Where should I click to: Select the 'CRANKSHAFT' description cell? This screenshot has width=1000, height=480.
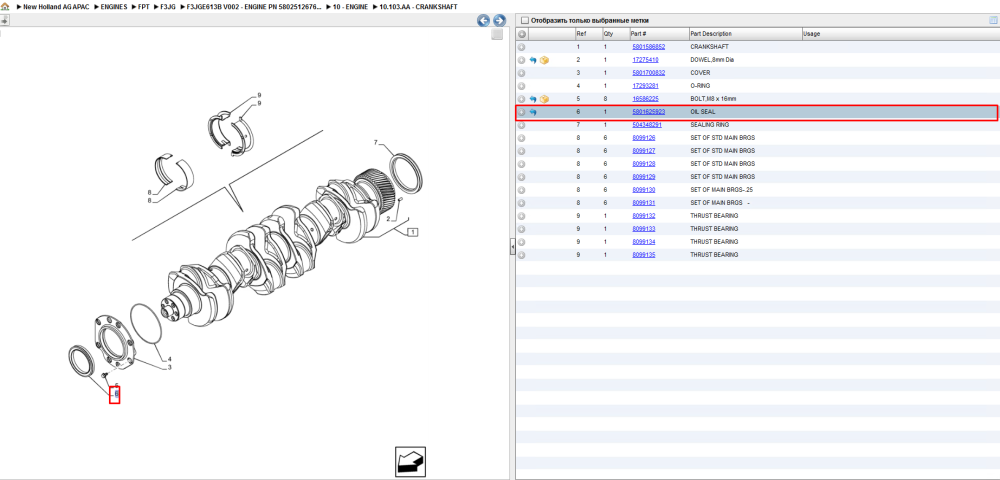pos(709,47)
